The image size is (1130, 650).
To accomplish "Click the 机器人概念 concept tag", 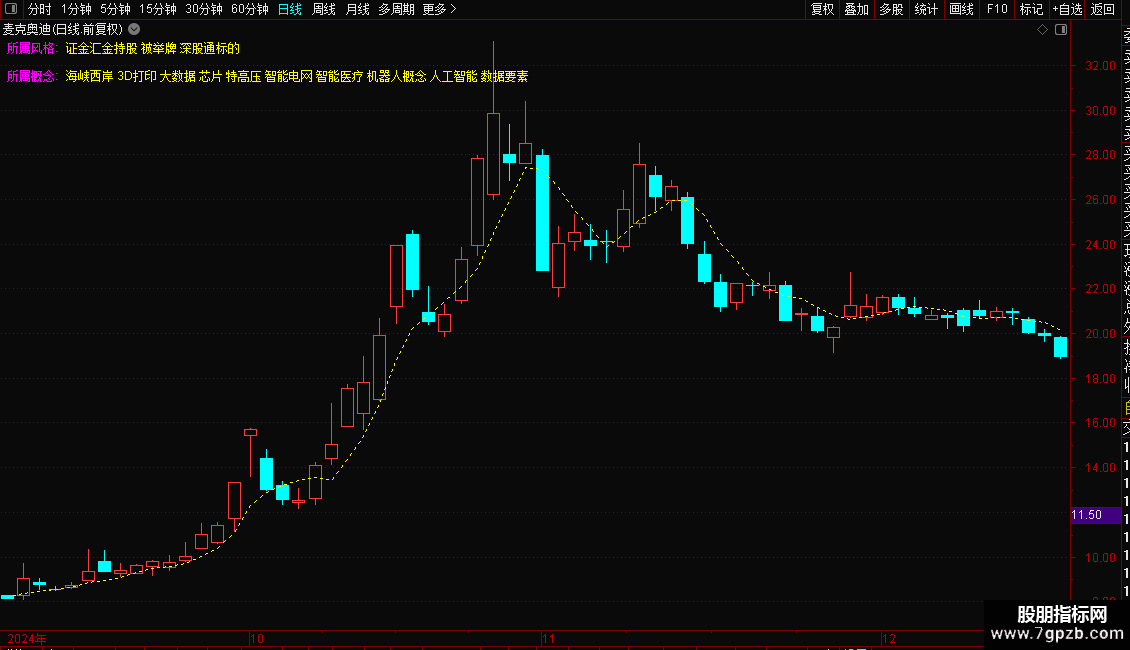I will coord(396,76).
